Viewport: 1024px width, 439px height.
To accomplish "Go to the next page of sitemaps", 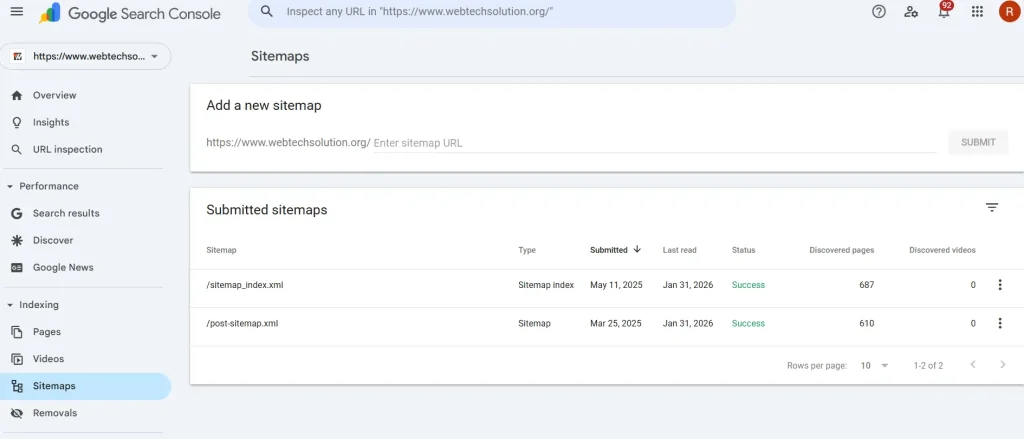I will click(1002, 365).
